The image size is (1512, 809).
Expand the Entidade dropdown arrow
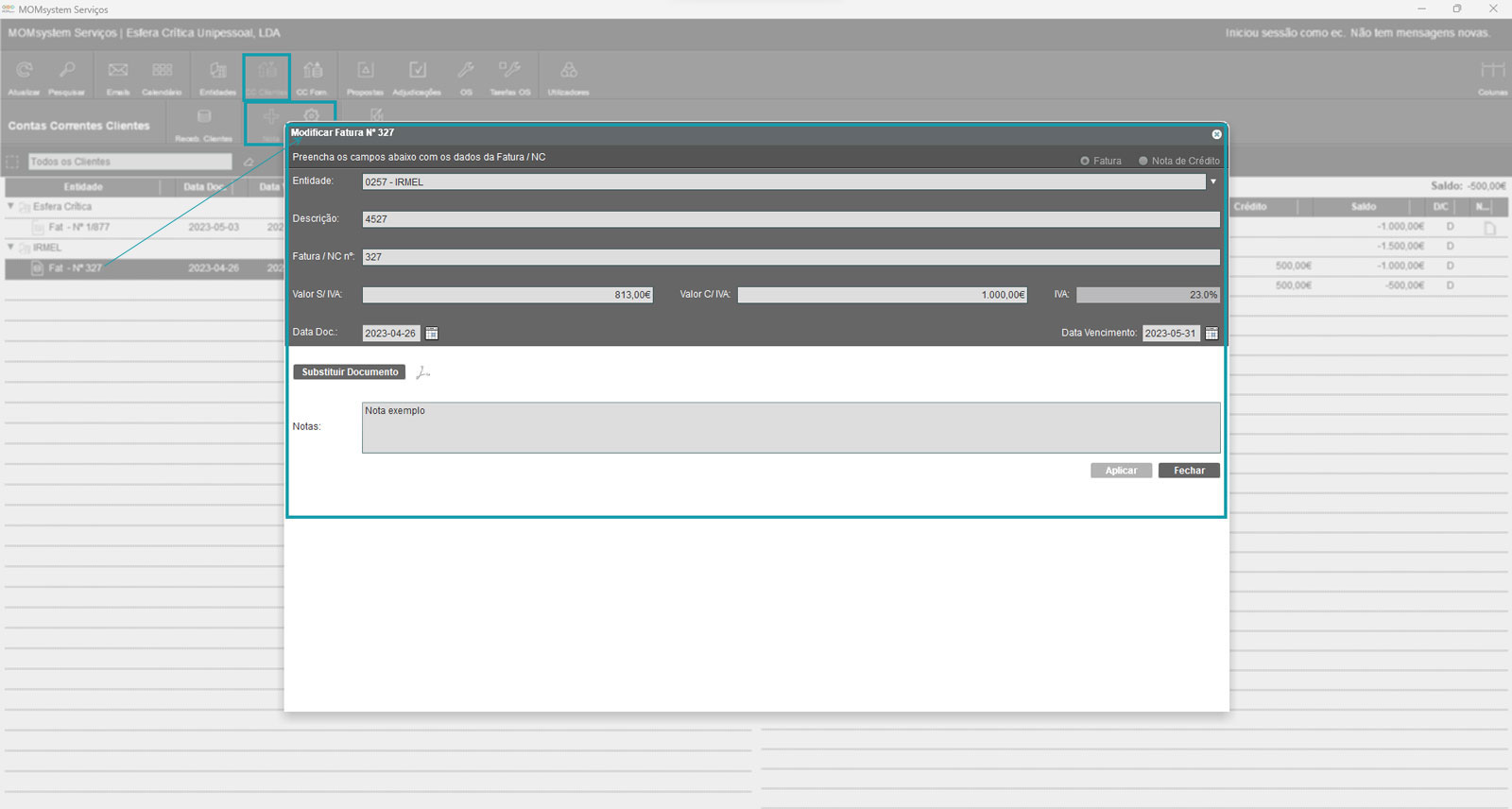(x=1213, y=181)
